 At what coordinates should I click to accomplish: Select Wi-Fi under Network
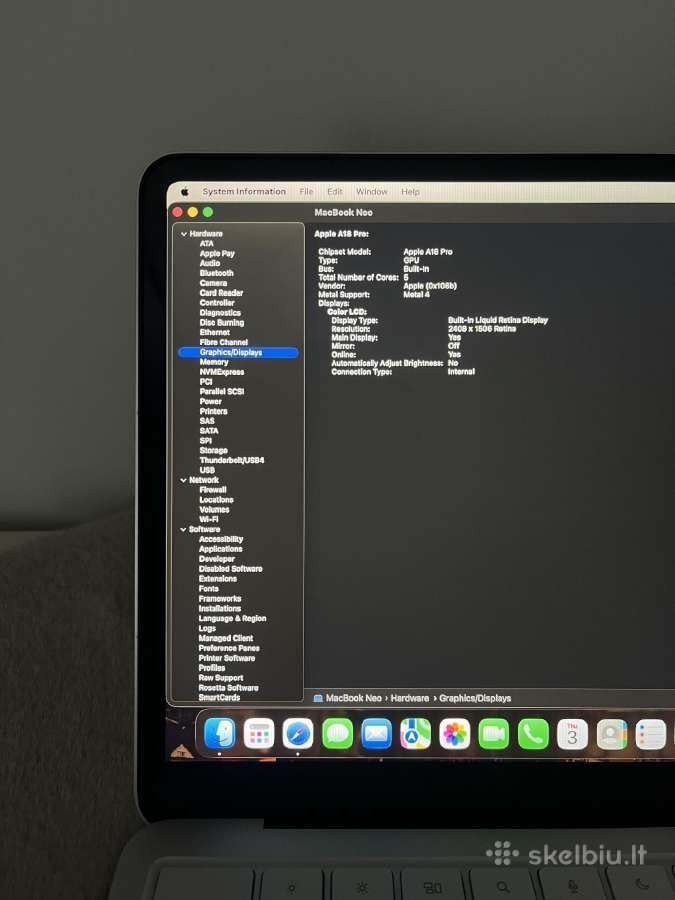tap(209, 519)
